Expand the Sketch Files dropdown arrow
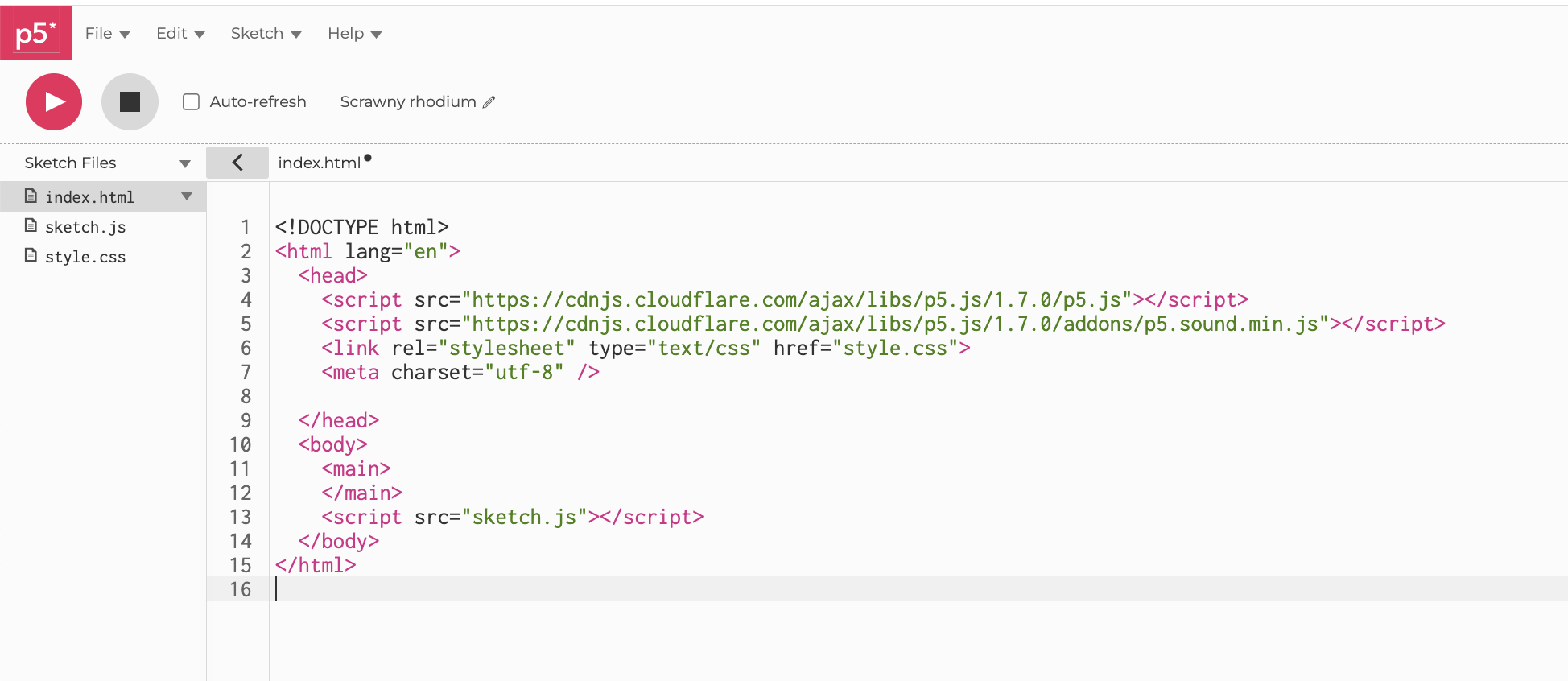1568x681 pixels. pyautogui.click(x=185, y=163)
